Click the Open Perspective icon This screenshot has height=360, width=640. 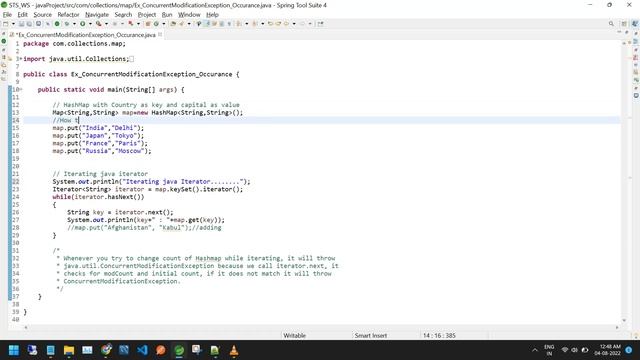624,24
